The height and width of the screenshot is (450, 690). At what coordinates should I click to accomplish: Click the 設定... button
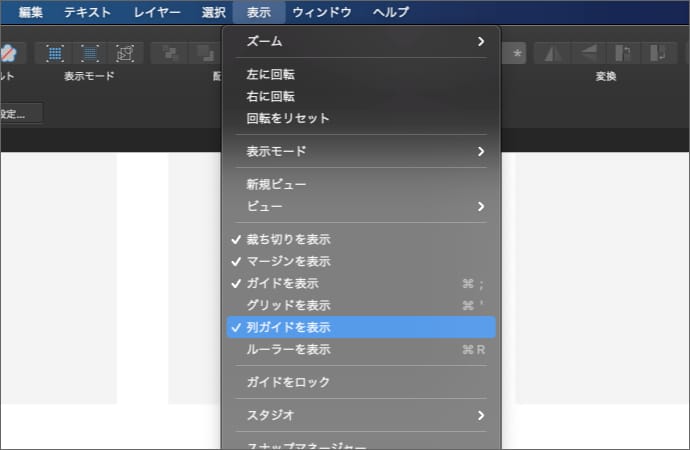18,113
